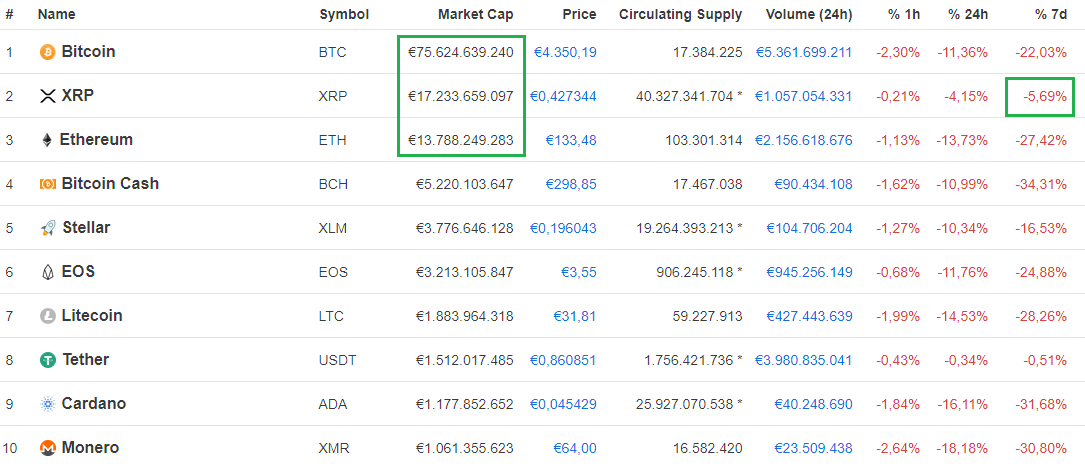Open Monero volume €23.509.438

[x=813, y=448]
